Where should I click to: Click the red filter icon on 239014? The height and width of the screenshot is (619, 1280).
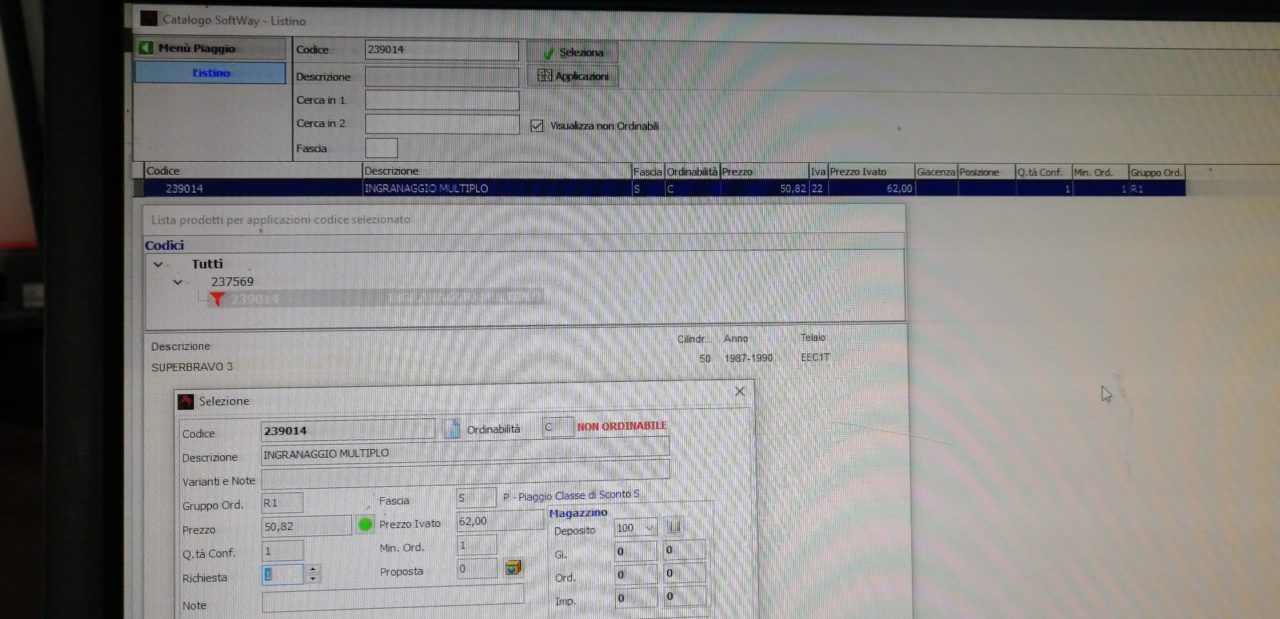[217, 298]
